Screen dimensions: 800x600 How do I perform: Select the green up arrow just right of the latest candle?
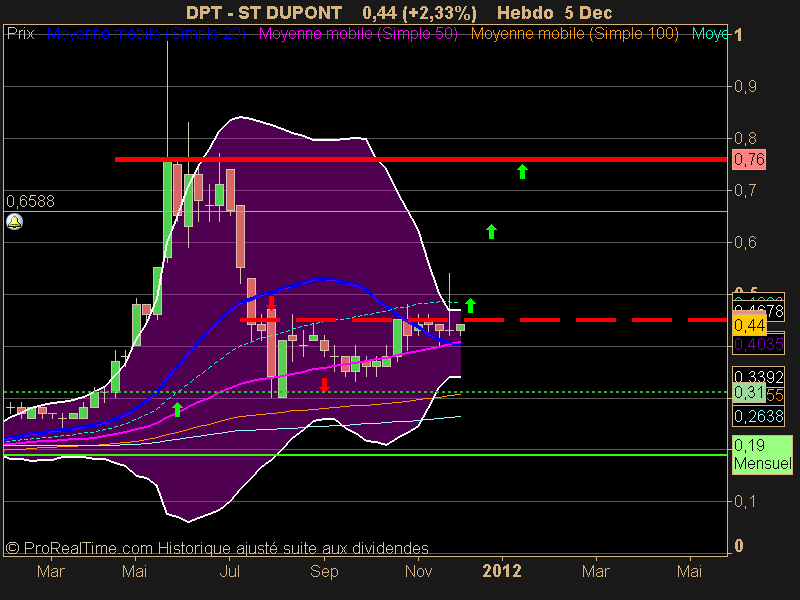click(470, 305)
